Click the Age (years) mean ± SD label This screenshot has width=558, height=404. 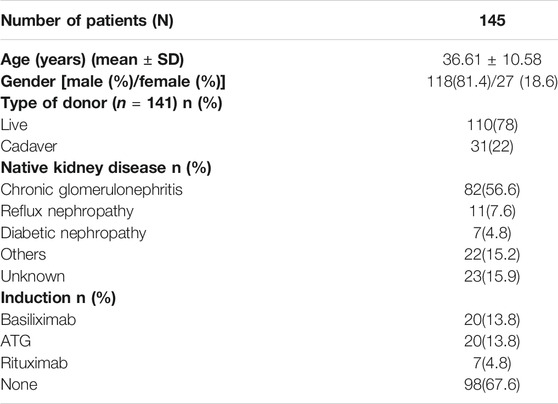92,60
